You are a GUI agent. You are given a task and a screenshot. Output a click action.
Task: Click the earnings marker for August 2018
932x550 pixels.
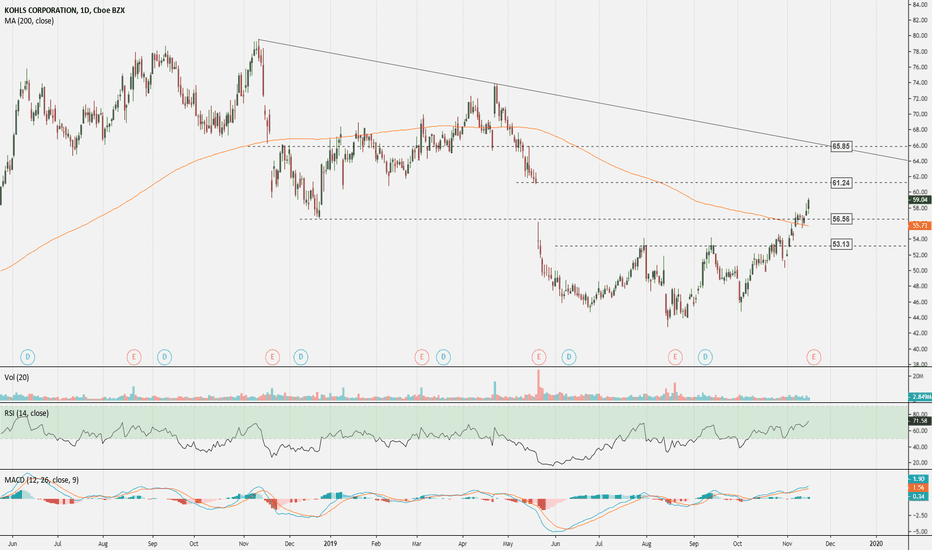(134, 357)
